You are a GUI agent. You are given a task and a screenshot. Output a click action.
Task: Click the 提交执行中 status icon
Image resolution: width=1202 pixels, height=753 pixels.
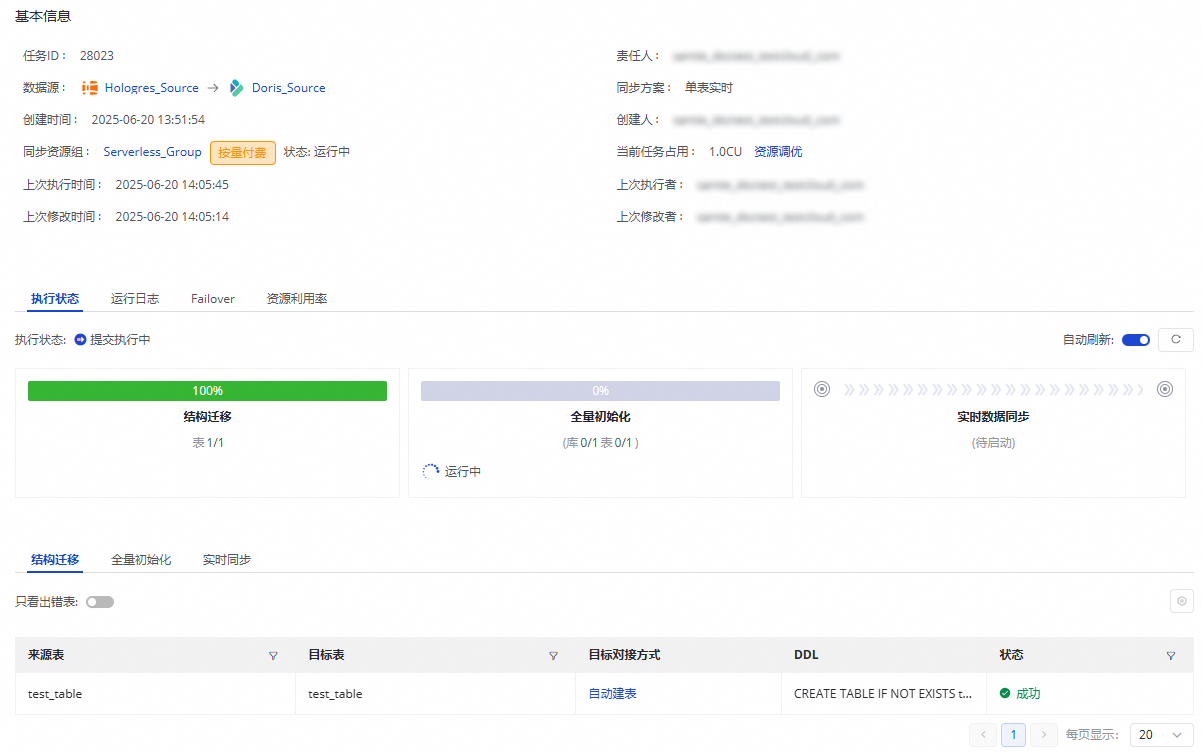pos(81,340)
